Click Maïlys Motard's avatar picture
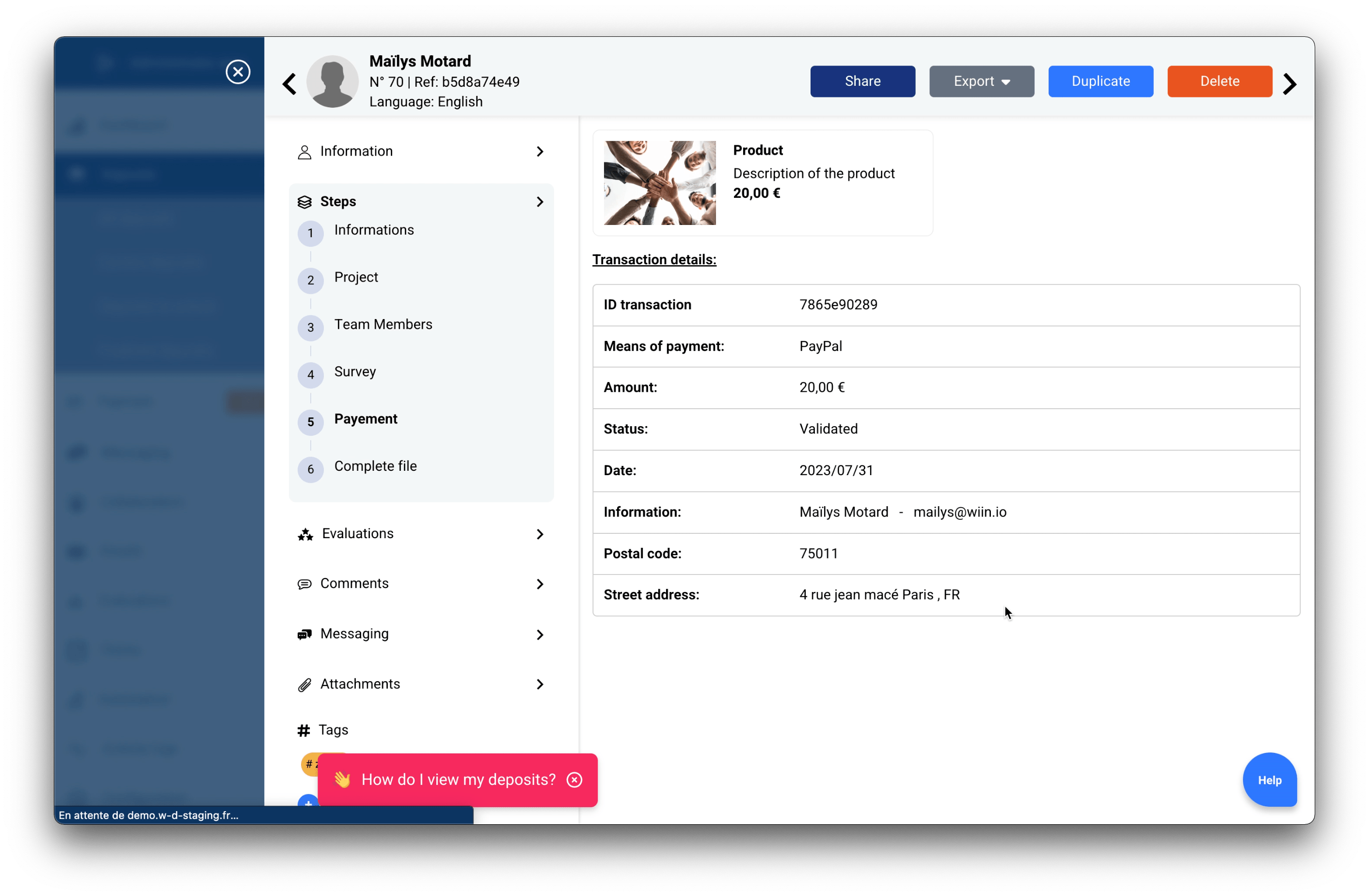1369x896 pixels. point(333,82)
